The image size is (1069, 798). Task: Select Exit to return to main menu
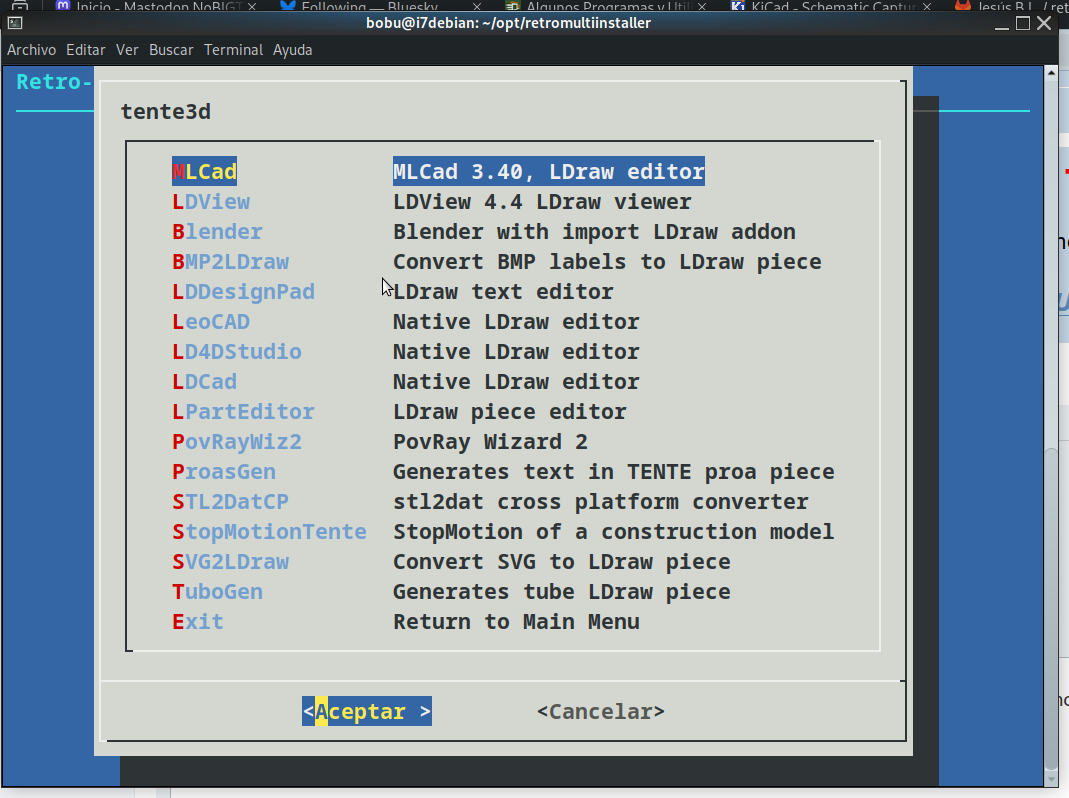pyautogui.click(x=198, y=622)
